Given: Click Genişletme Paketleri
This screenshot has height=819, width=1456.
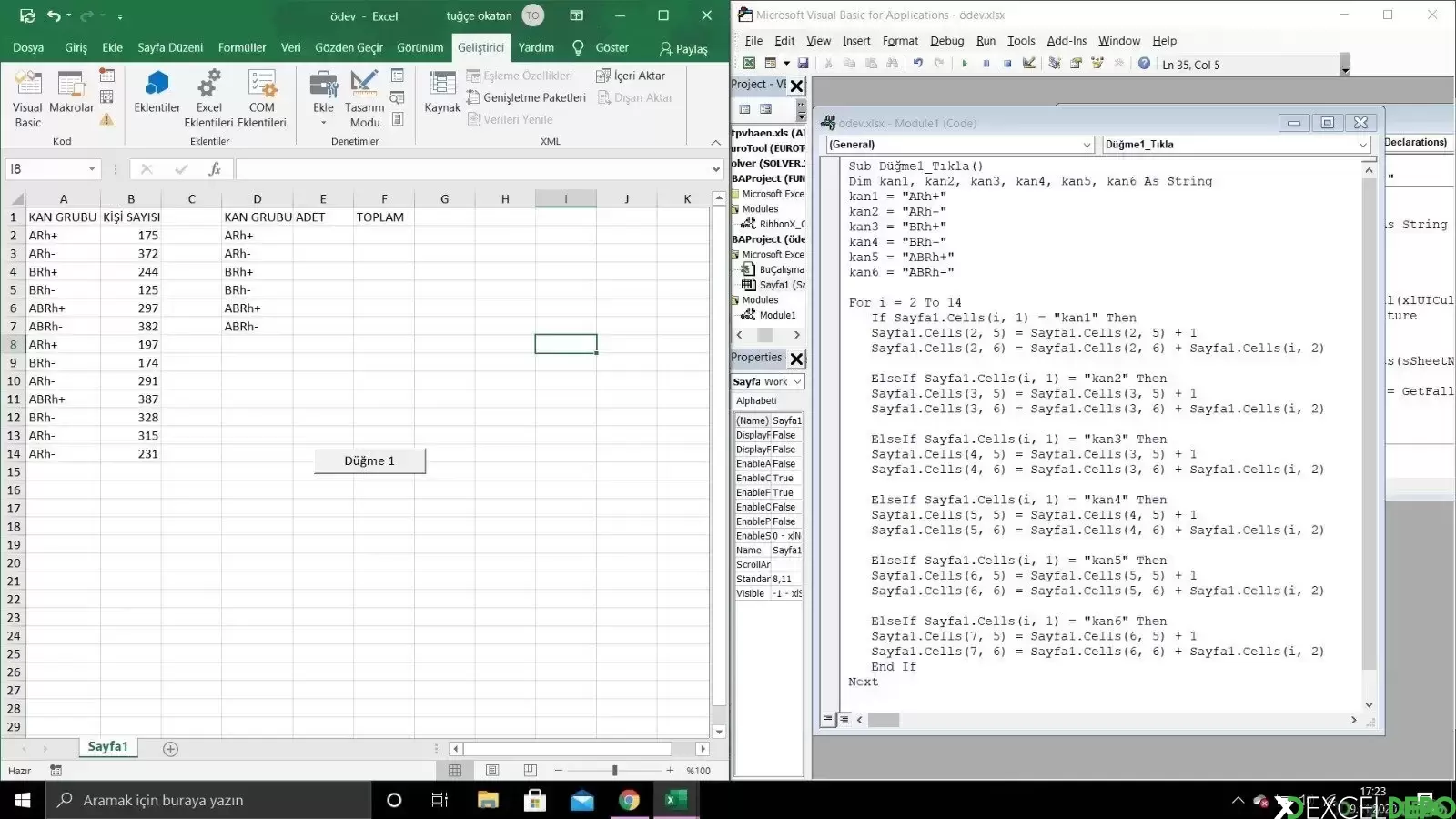Looking at the screenshot, I should (x=527, y=97).
